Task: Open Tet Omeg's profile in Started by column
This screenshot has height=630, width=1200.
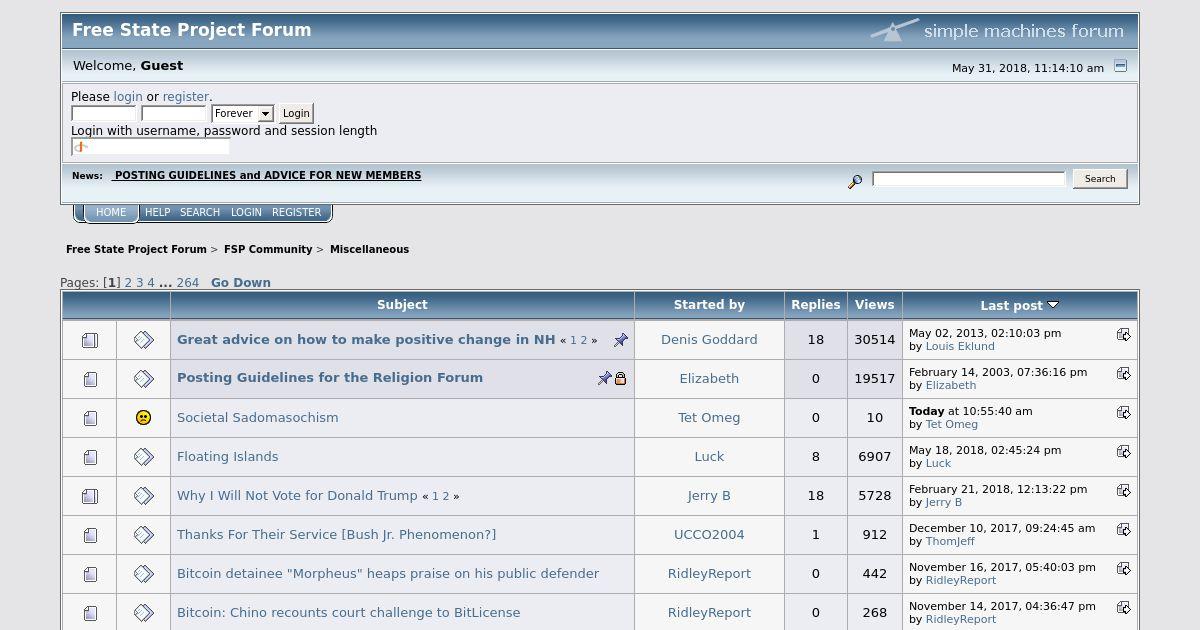Action: pos(709,418)
